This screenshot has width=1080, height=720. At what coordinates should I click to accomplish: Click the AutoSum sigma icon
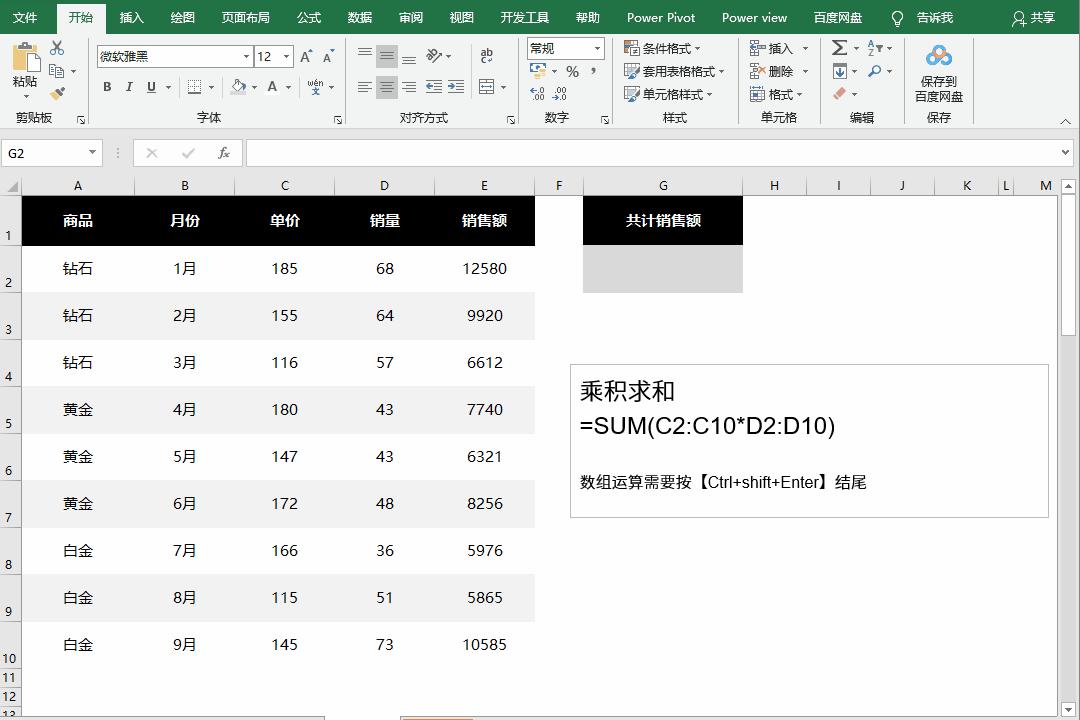point(839,48)
